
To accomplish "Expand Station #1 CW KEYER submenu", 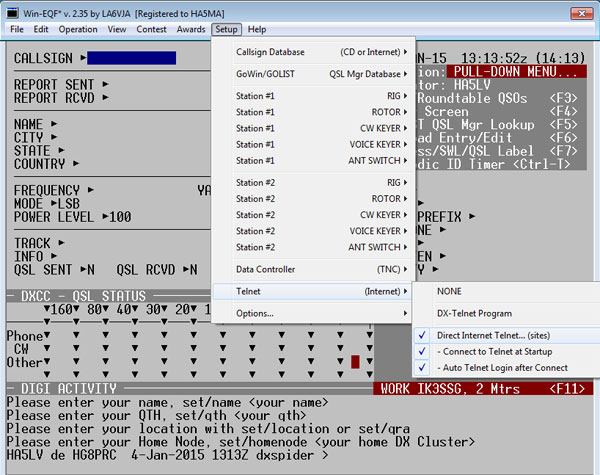I will click(313, 128).
